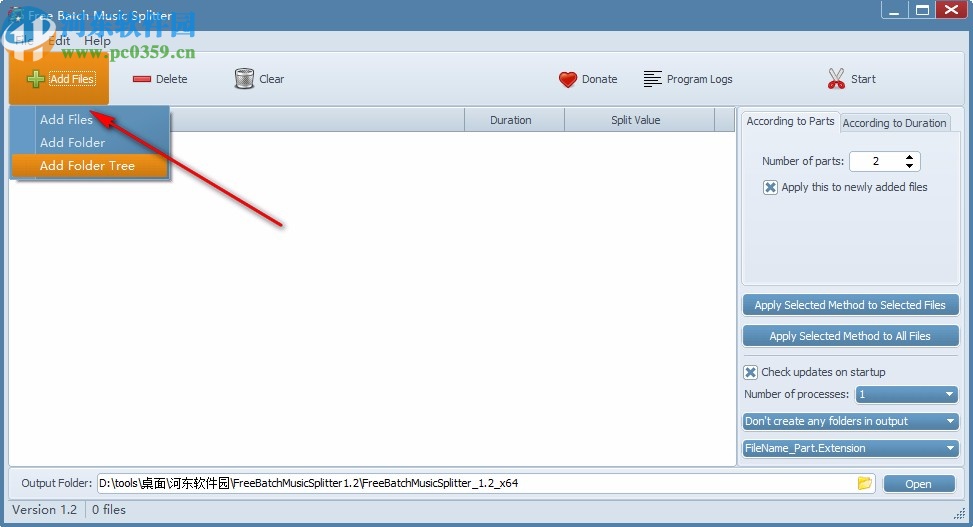Minimize the Free Batch Music Splitter window

coord(894,11)
